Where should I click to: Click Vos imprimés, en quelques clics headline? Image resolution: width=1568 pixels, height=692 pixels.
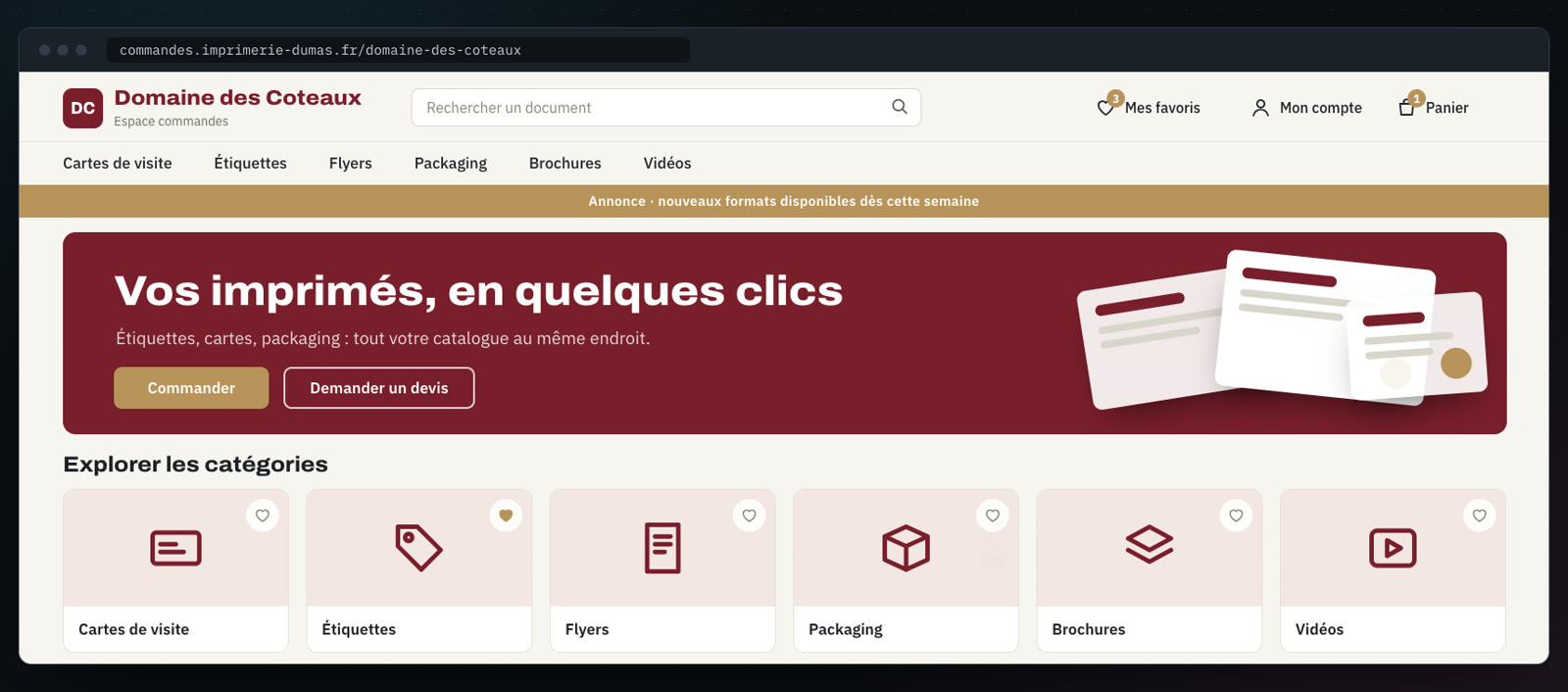[478, 291]
